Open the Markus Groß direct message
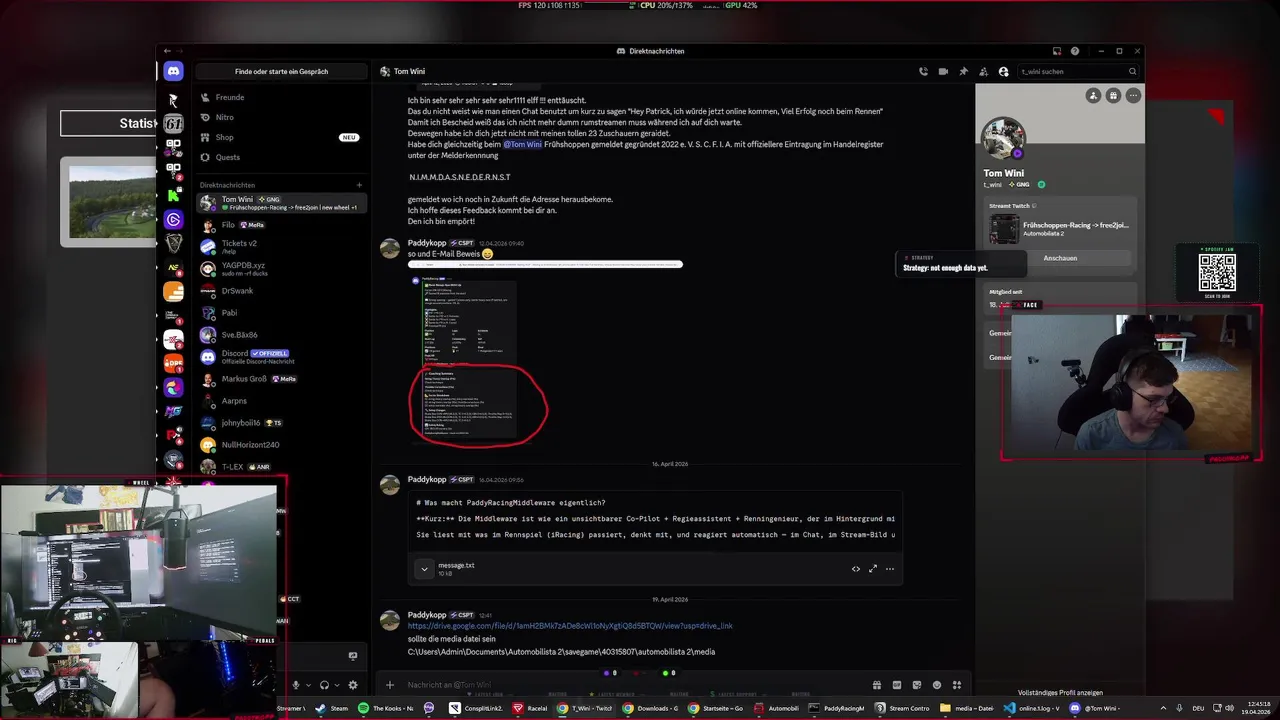This screenshot has height=720, width=1280. [x=281, y=379]
